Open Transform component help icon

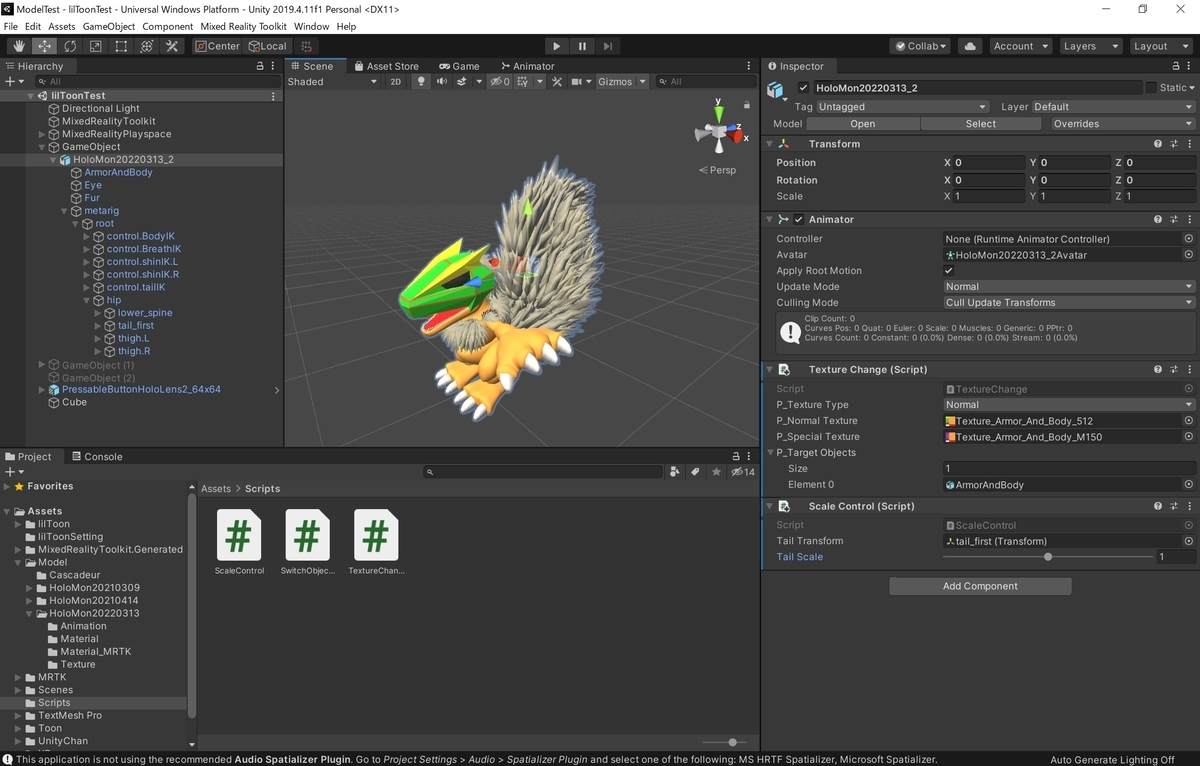click(1158, 144)
